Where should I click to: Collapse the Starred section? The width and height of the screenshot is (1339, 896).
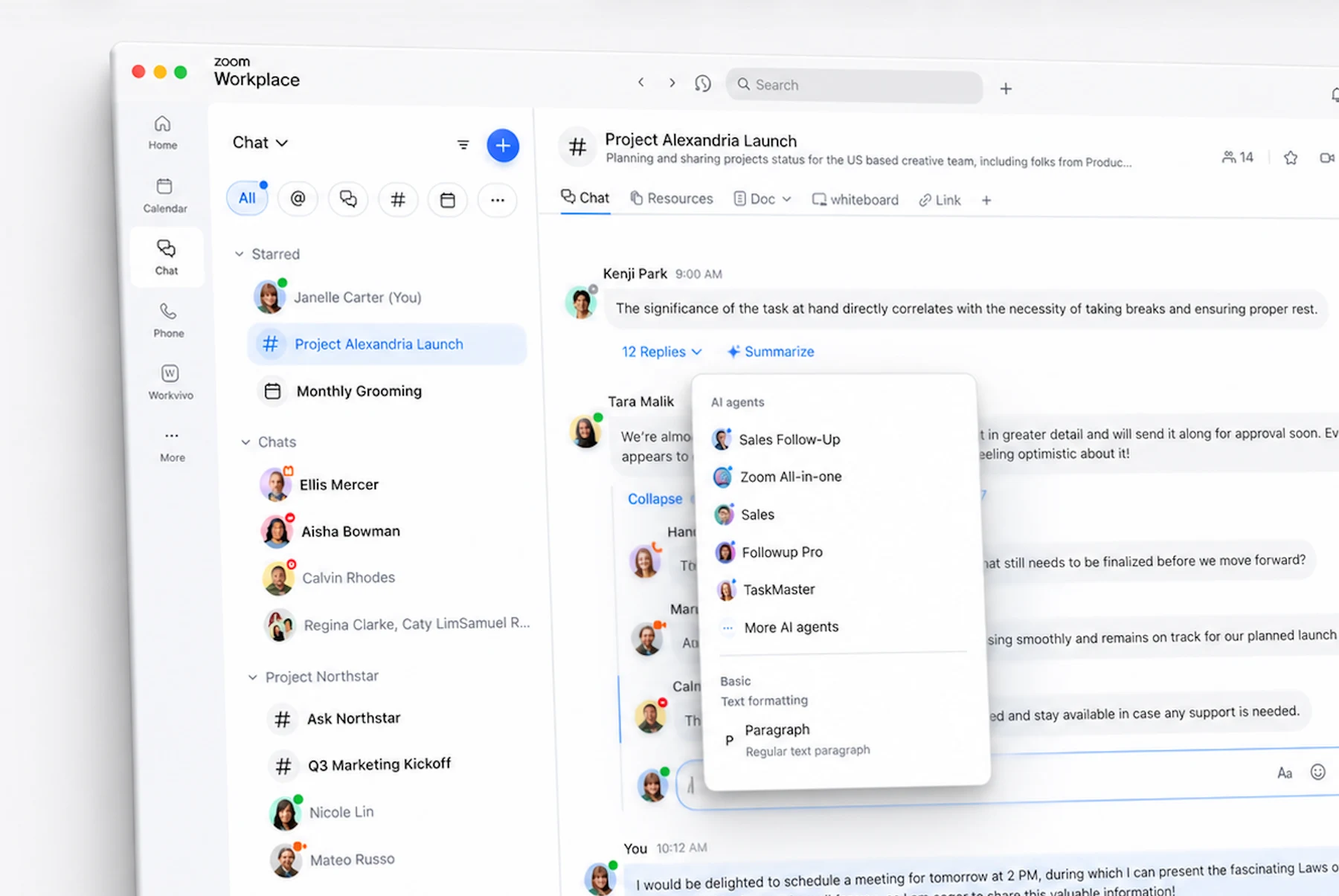point(239,254)
